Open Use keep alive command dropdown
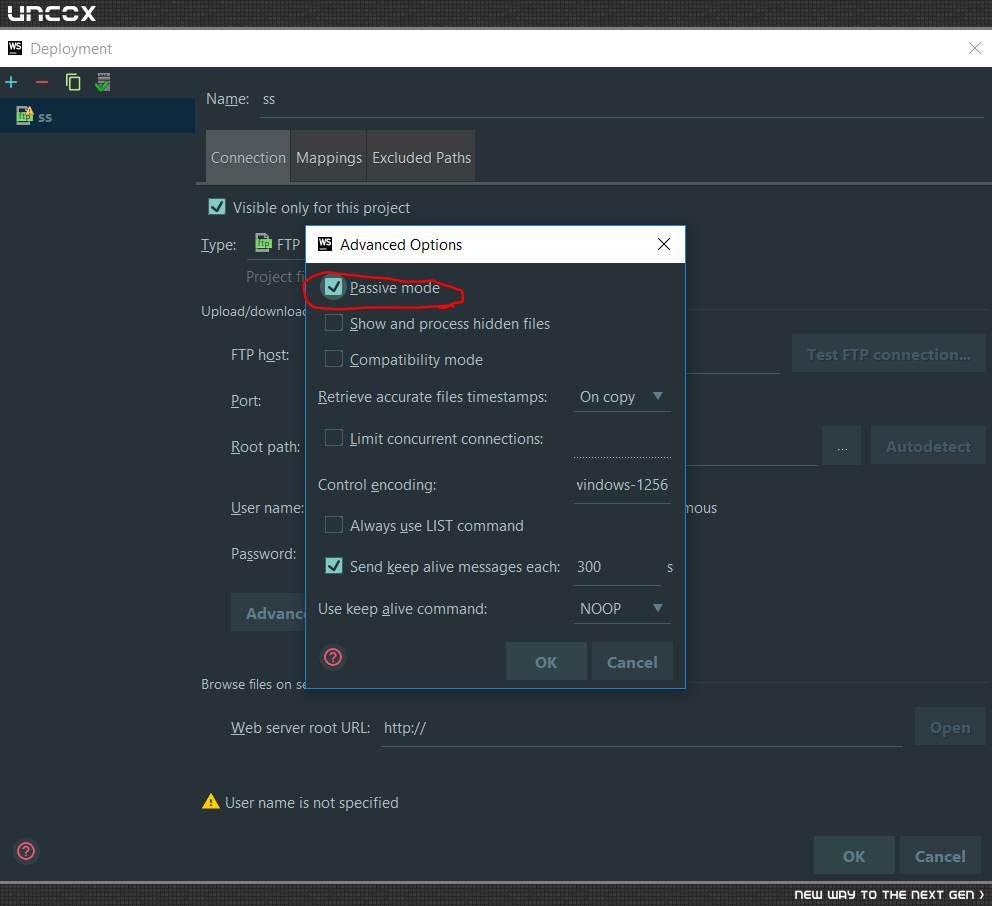The width and height of the screenshot is (992, 906). [622, 609]
